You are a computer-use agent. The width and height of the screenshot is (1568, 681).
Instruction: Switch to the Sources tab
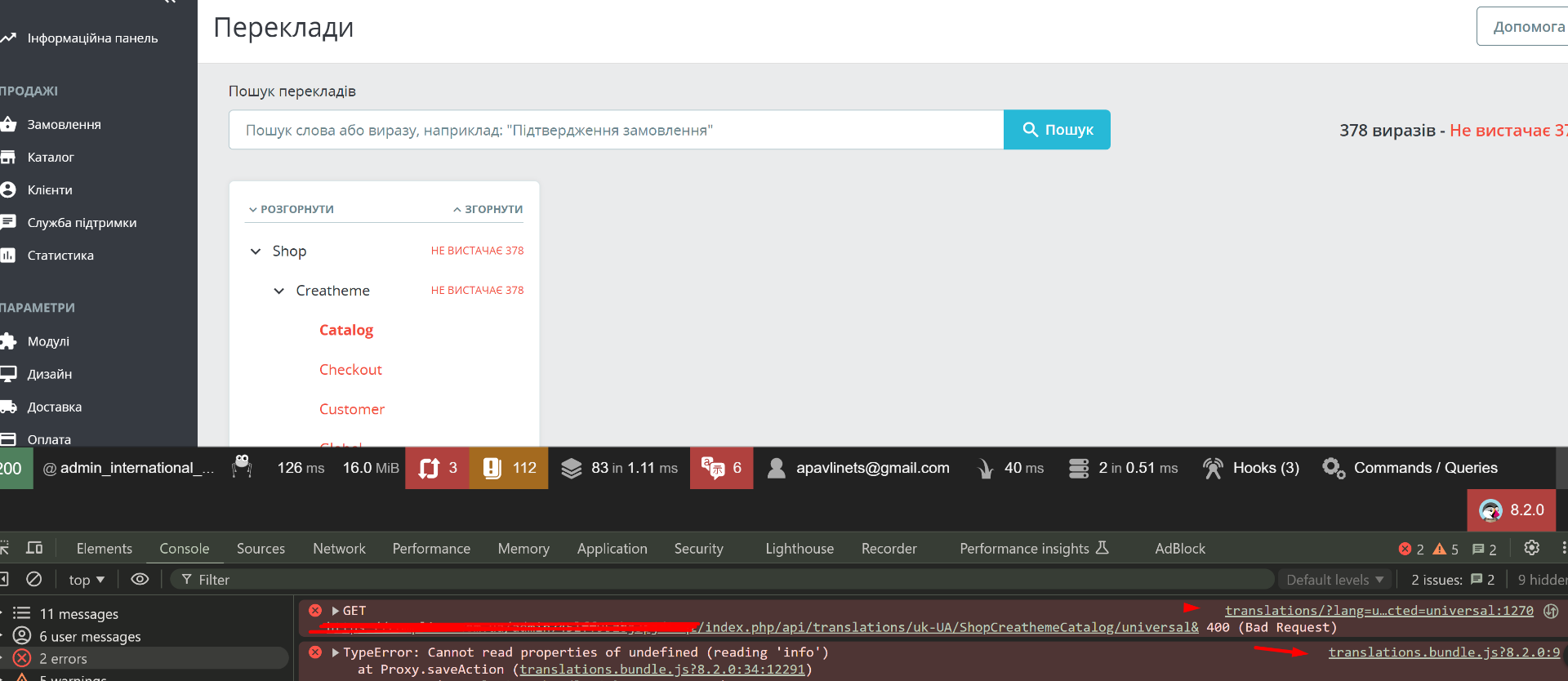point(261,549)
